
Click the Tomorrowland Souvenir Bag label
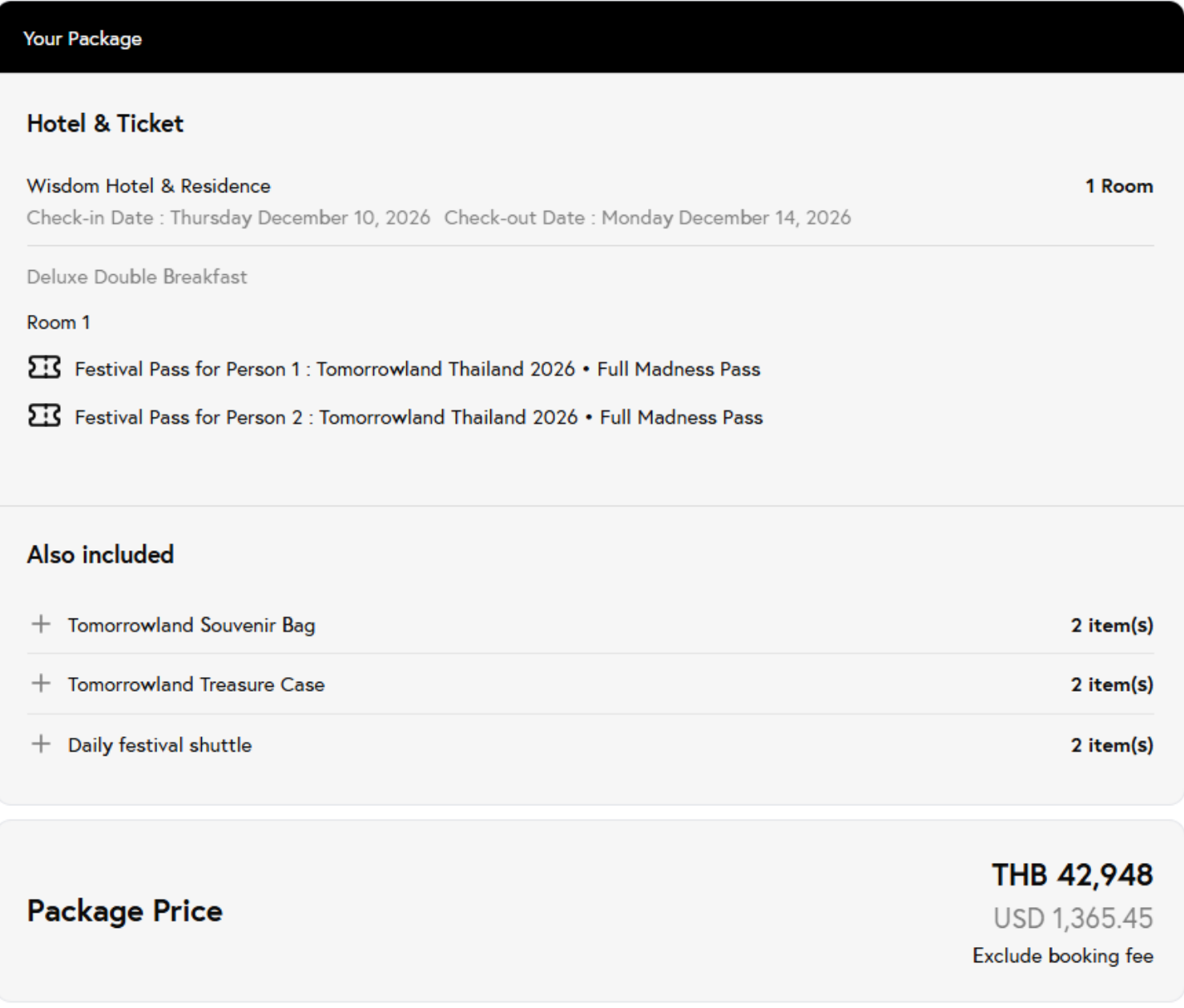(x=191, y=625)
